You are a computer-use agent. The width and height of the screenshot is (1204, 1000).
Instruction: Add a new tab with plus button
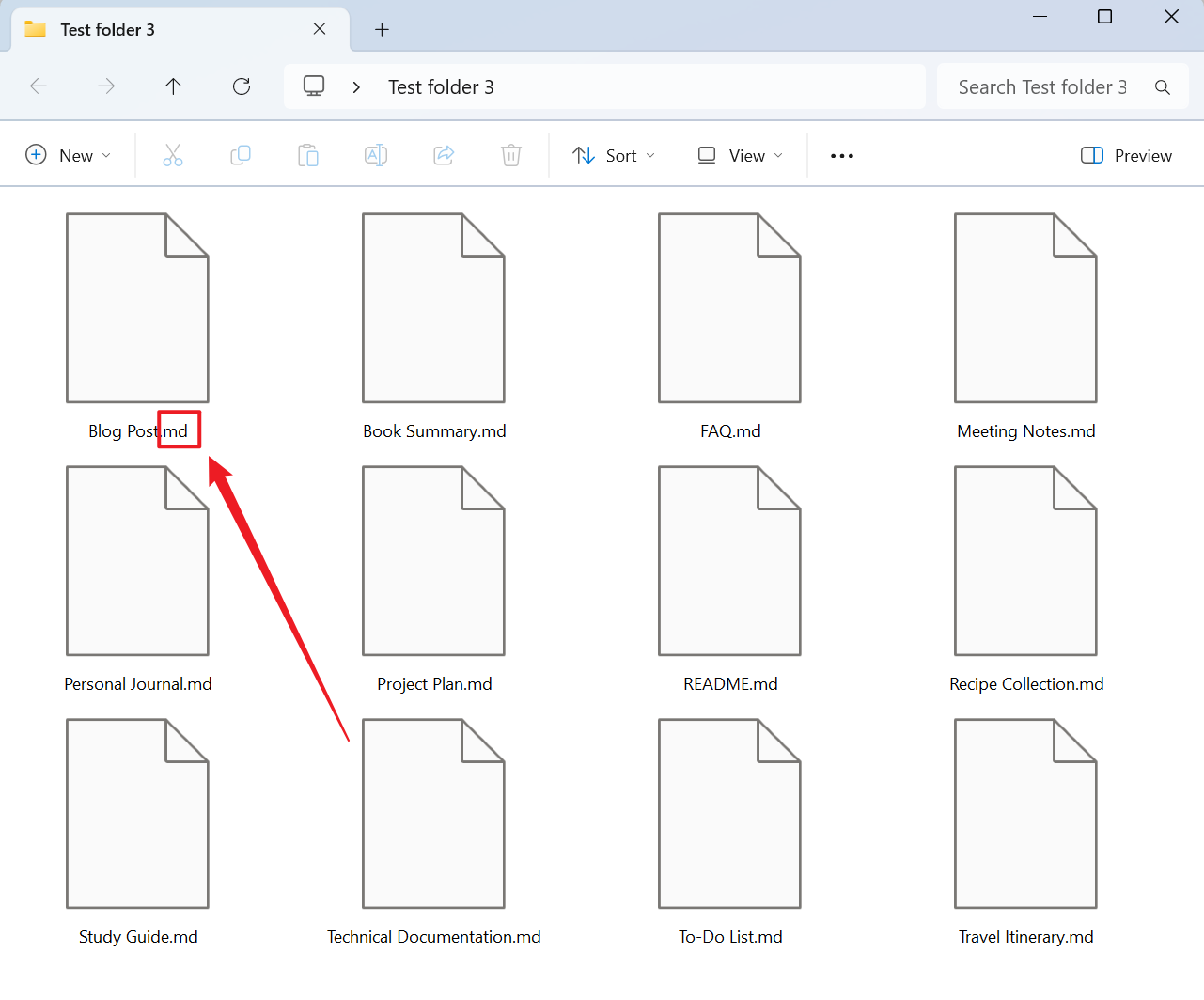382,29
